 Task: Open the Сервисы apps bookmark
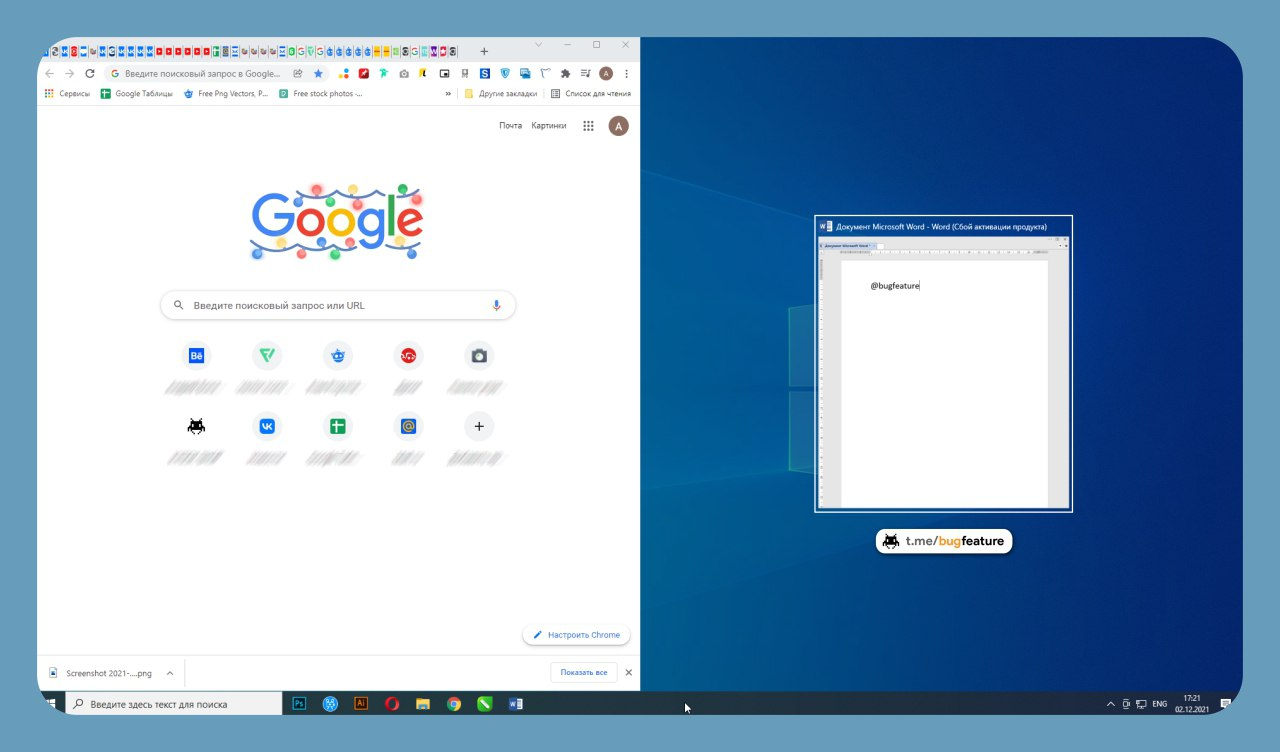pyautogui.click(x=67, y=94)
